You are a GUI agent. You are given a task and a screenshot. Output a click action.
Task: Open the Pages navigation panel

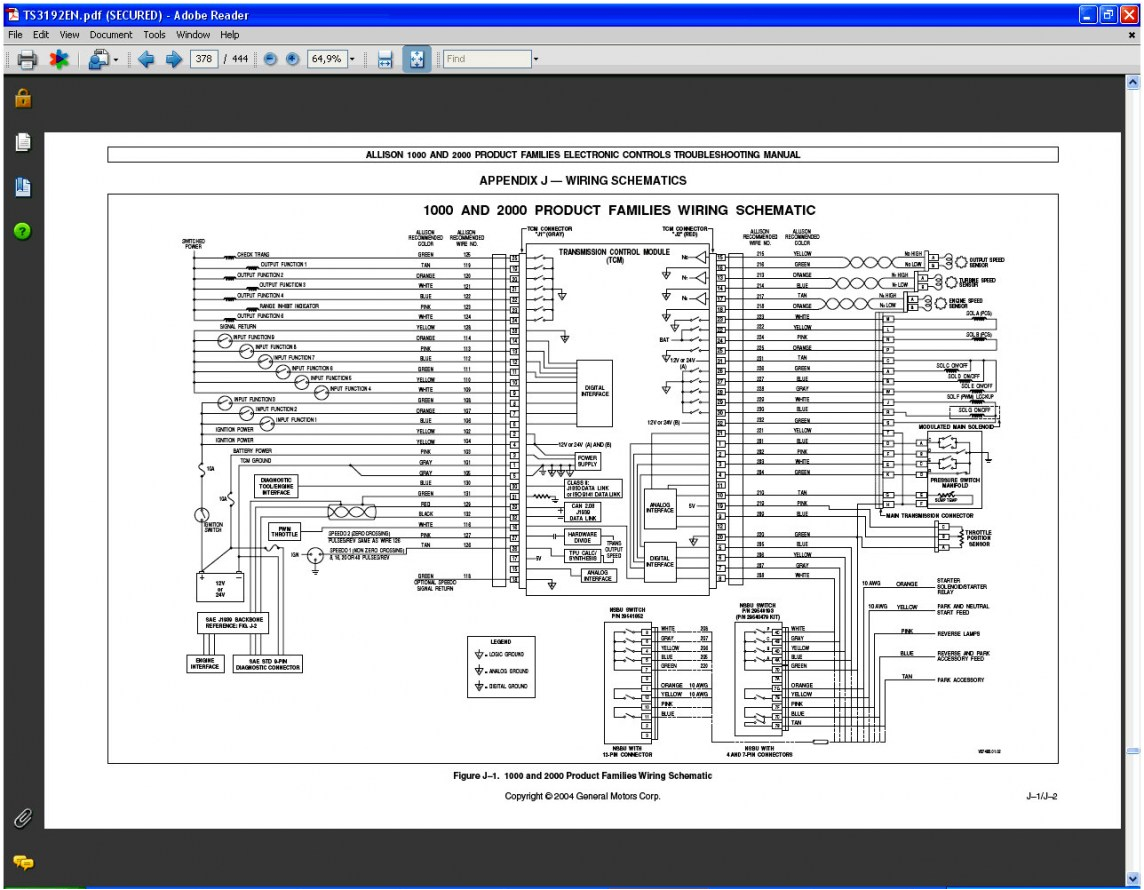point(23,143)
